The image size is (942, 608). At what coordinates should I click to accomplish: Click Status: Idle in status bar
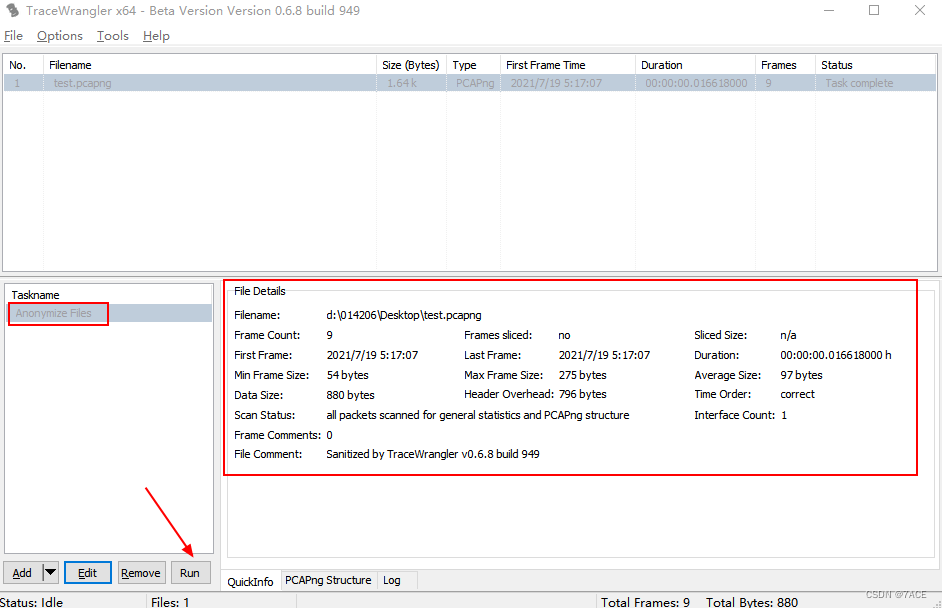pos(31,602)
